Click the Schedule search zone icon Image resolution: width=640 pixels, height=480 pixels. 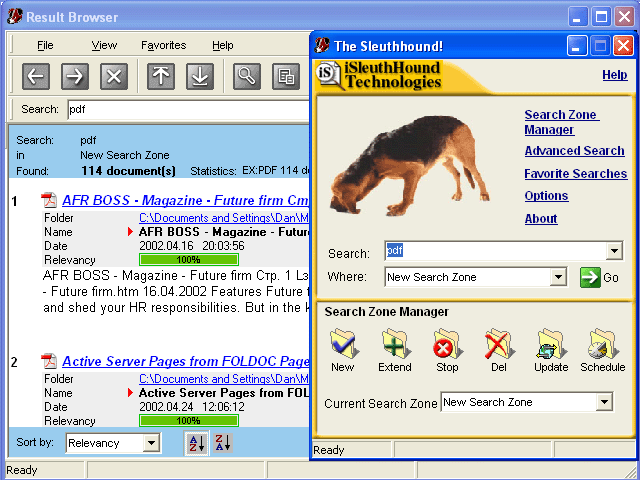tap(603, 350)
